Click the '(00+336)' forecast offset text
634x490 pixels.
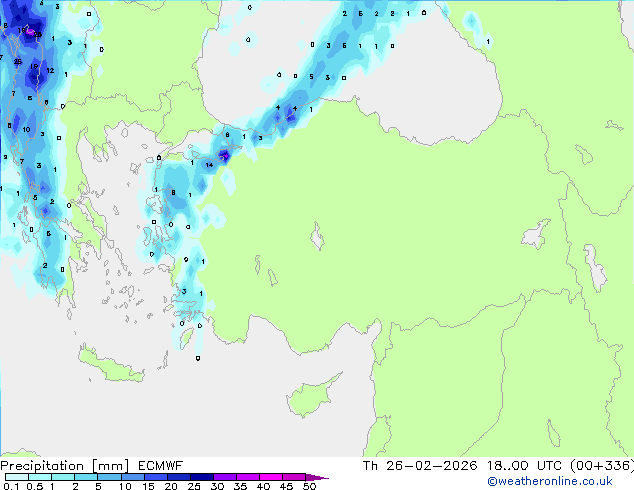point(602,466)
